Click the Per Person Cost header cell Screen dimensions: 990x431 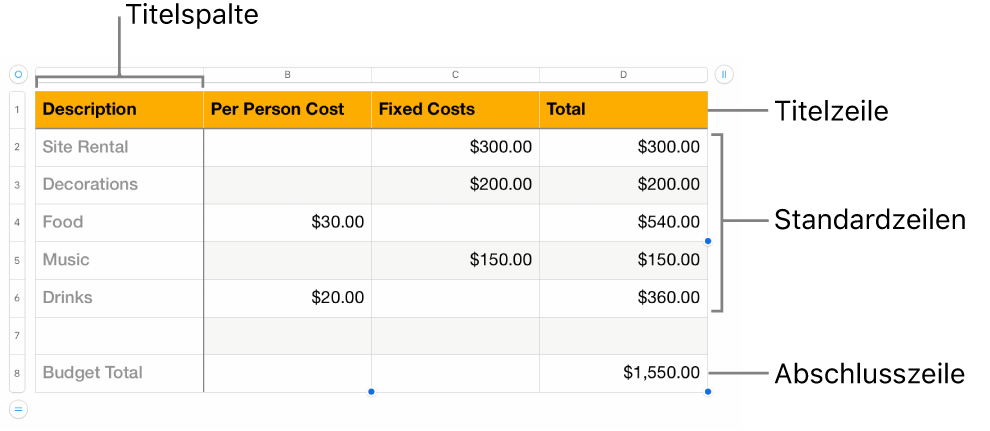click(287, 109)
